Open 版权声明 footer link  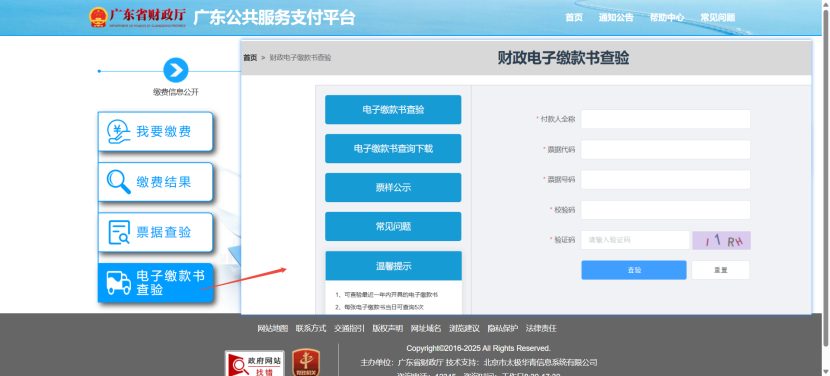[x=387, y=328]
